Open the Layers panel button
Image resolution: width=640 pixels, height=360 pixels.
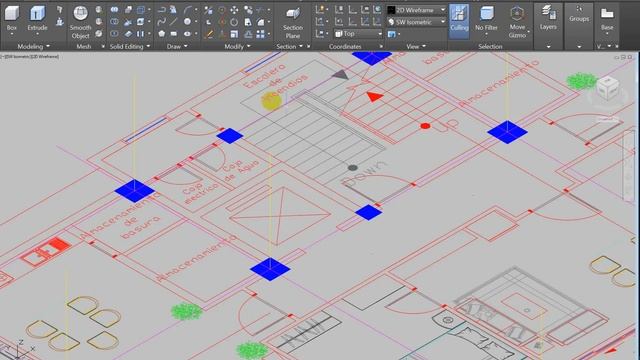click(548, 18)
